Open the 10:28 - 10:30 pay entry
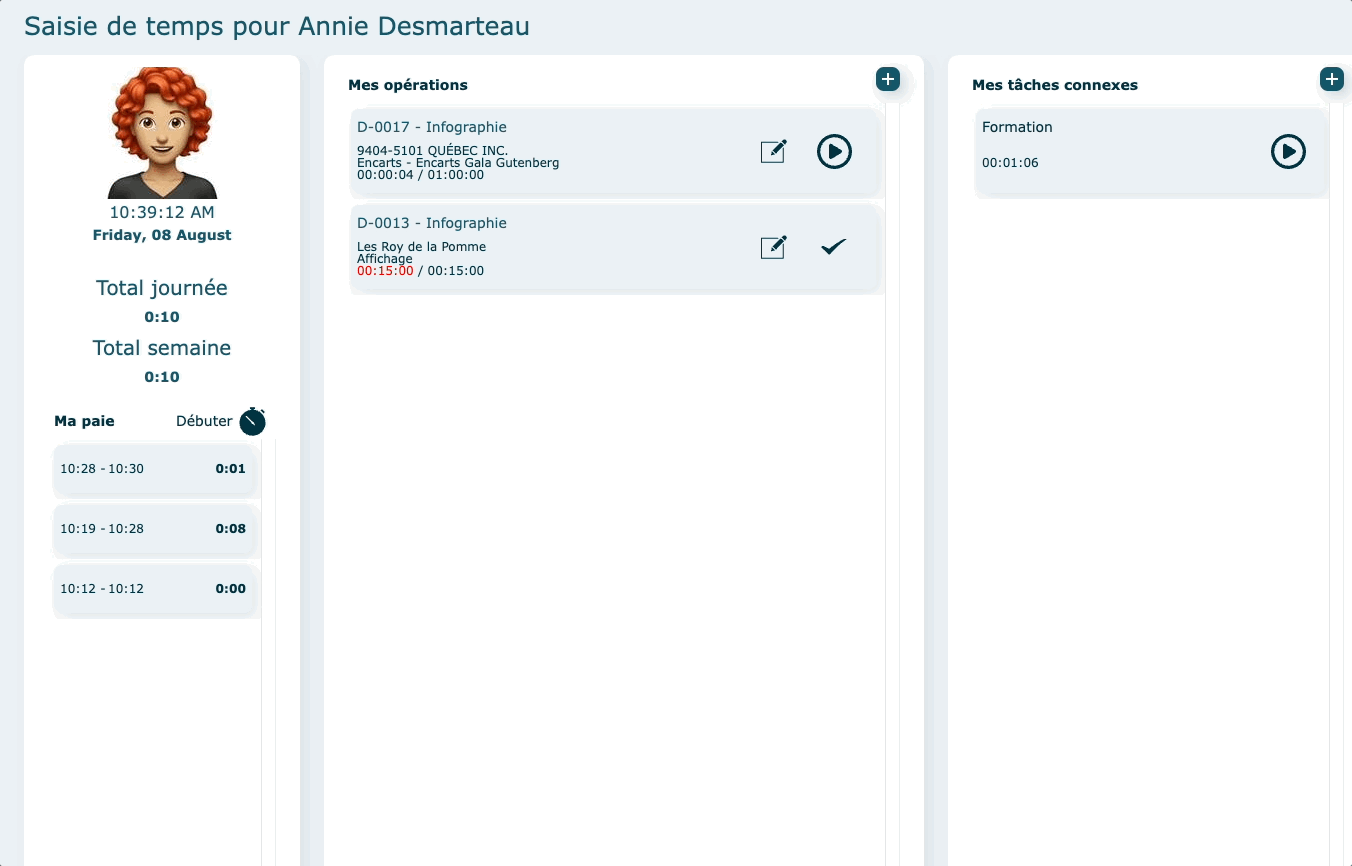Image resolution: width=1352 pixels, height=866 pixels. pos(154,469)
